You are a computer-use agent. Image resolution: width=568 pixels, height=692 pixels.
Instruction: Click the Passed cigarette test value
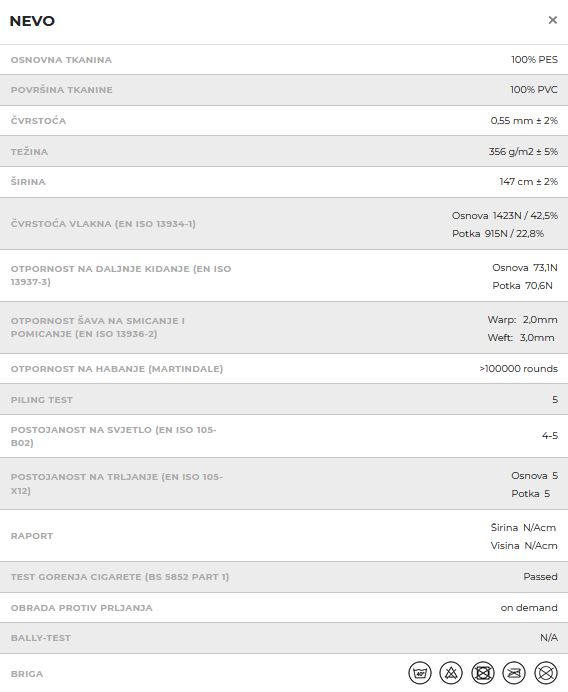click(x=540, y=576)
